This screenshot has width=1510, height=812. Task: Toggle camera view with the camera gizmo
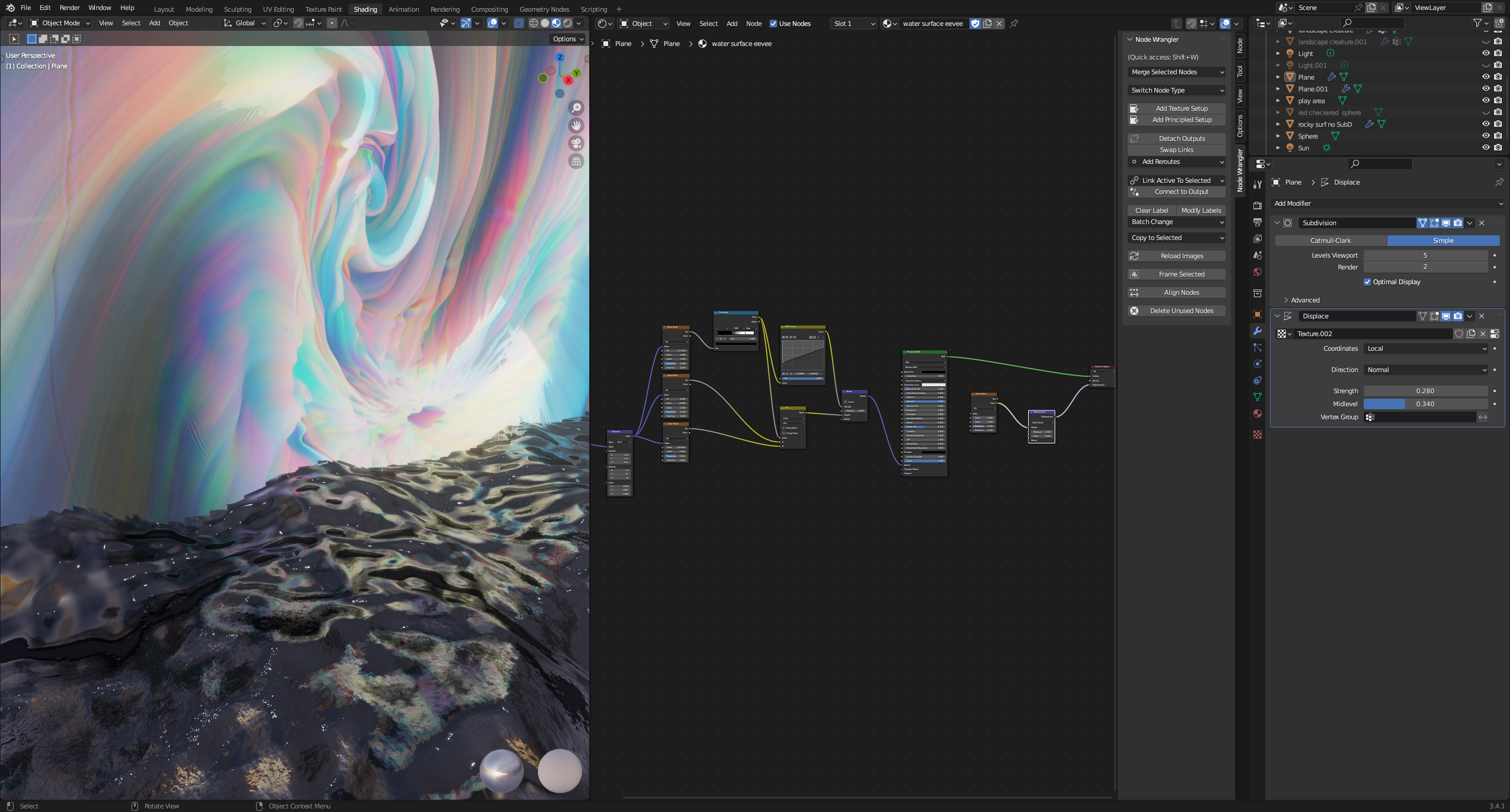(576, 143)
